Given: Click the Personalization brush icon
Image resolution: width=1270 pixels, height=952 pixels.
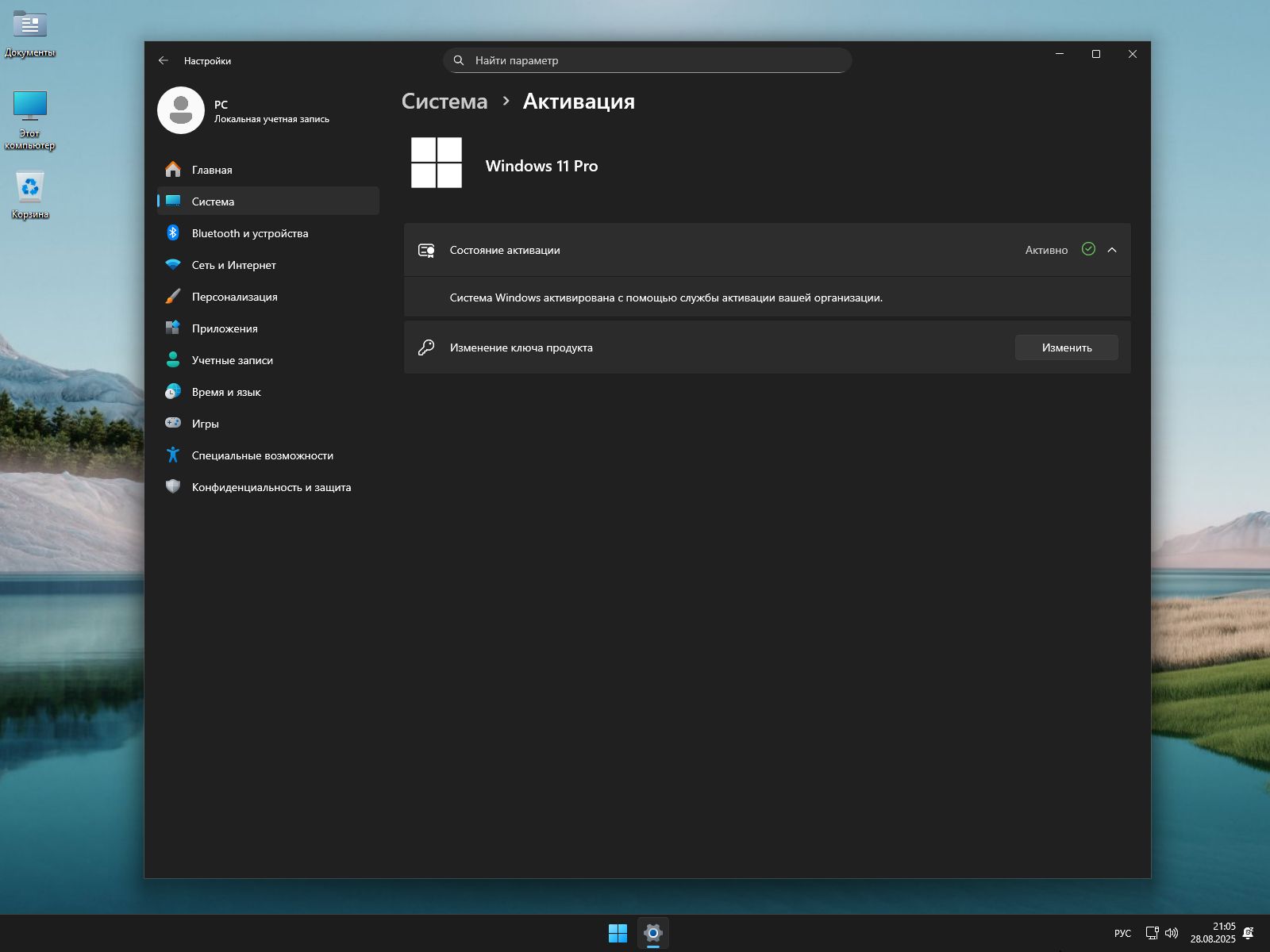Looking at the screenshot, I should pyautogui.click(x=173, y=296).
